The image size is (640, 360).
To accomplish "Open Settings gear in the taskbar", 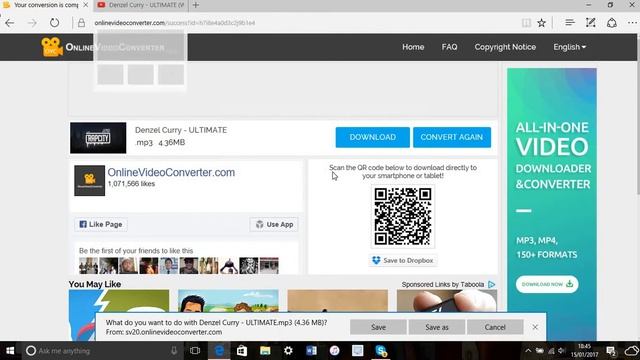I will [x=288, y=351].
